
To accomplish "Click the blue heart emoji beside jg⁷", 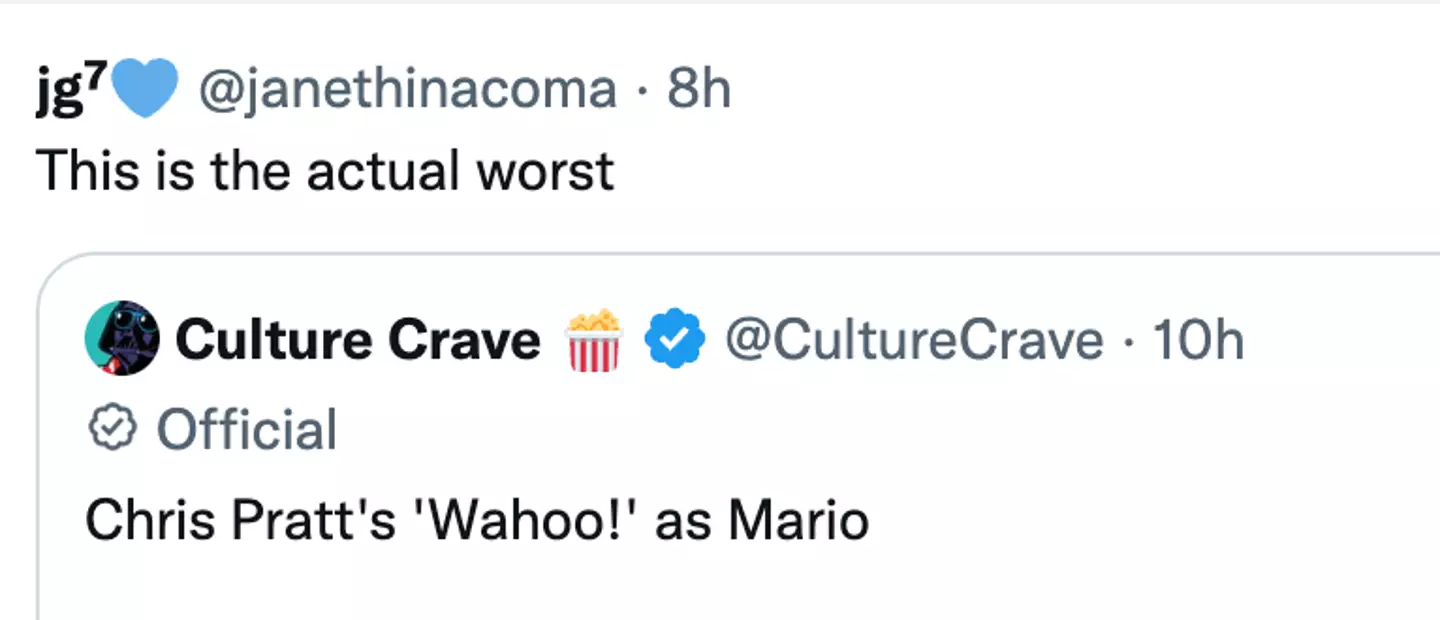I will pos(145,90).
